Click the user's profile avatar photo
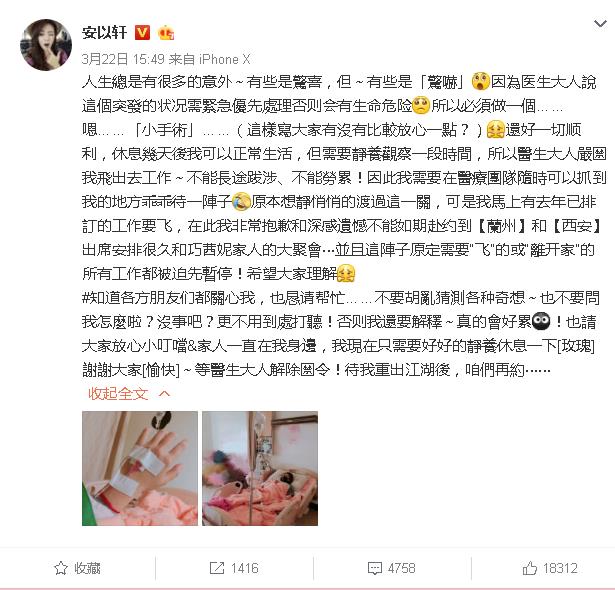Image resolution: width=615 pixels, height=590 pixels. [x=46, y=45]
